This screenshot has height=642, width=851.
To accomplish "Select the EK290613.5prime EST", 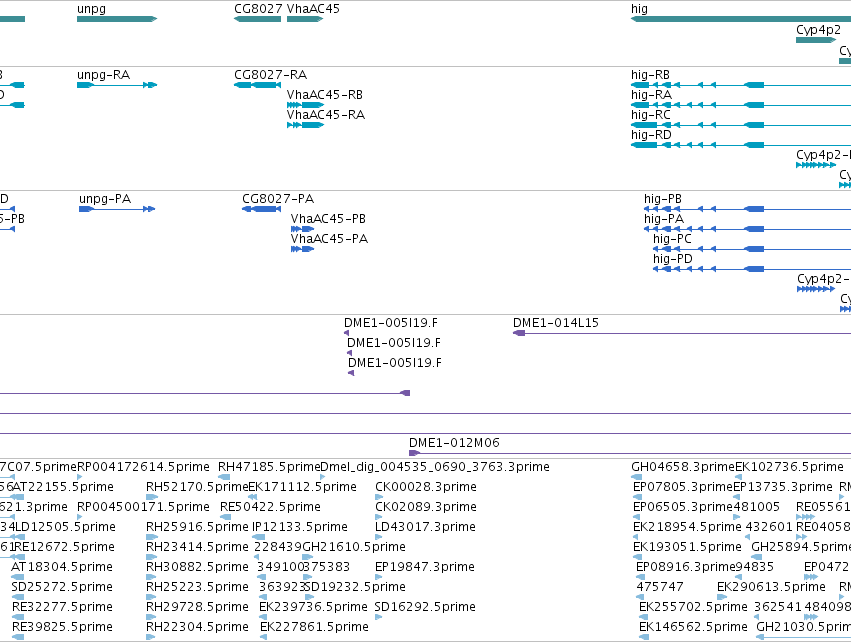I will click(x=721, y=597).
